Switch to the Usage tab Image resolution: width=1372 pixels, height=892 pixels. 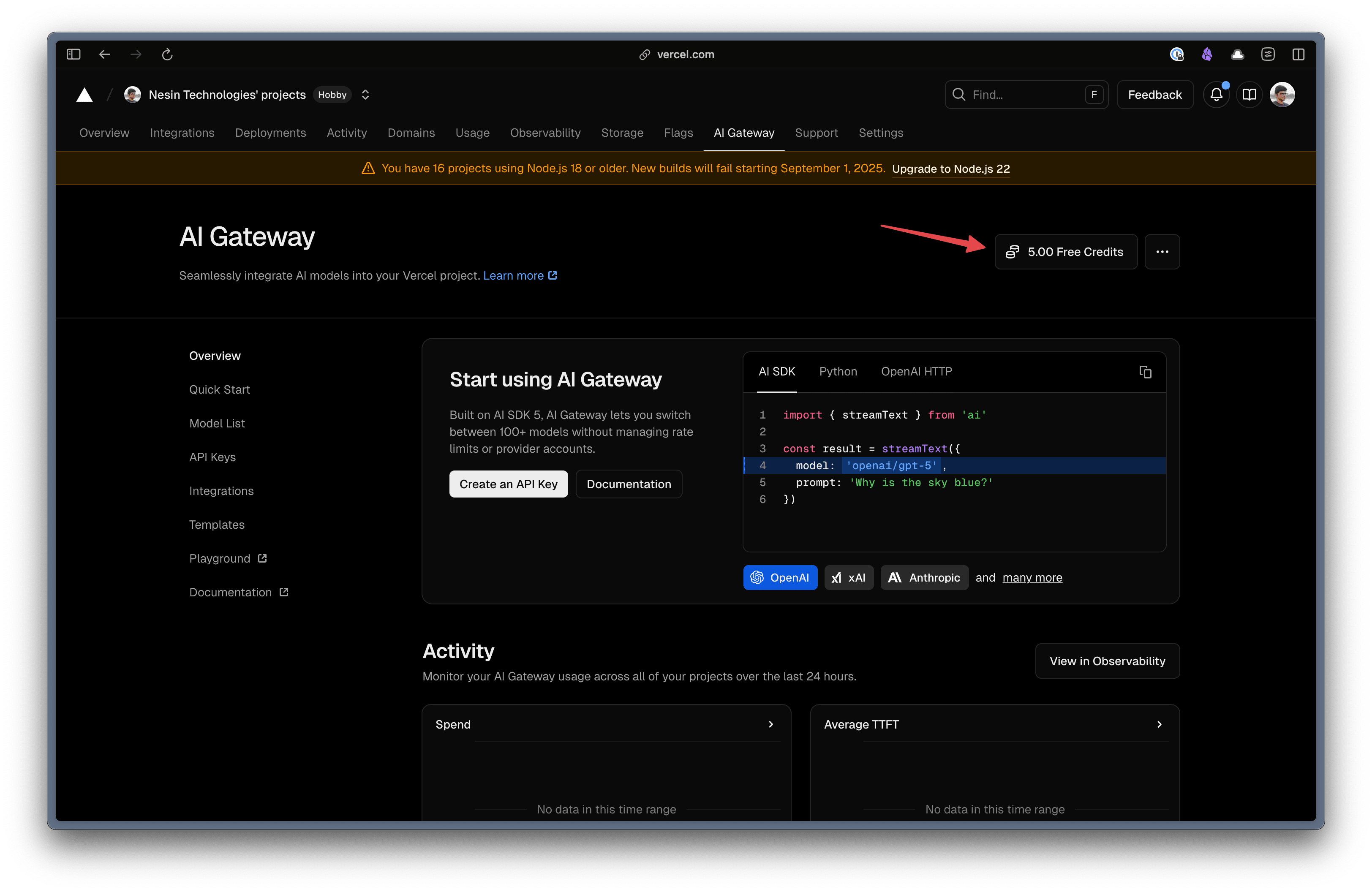[x=472, y=133]
